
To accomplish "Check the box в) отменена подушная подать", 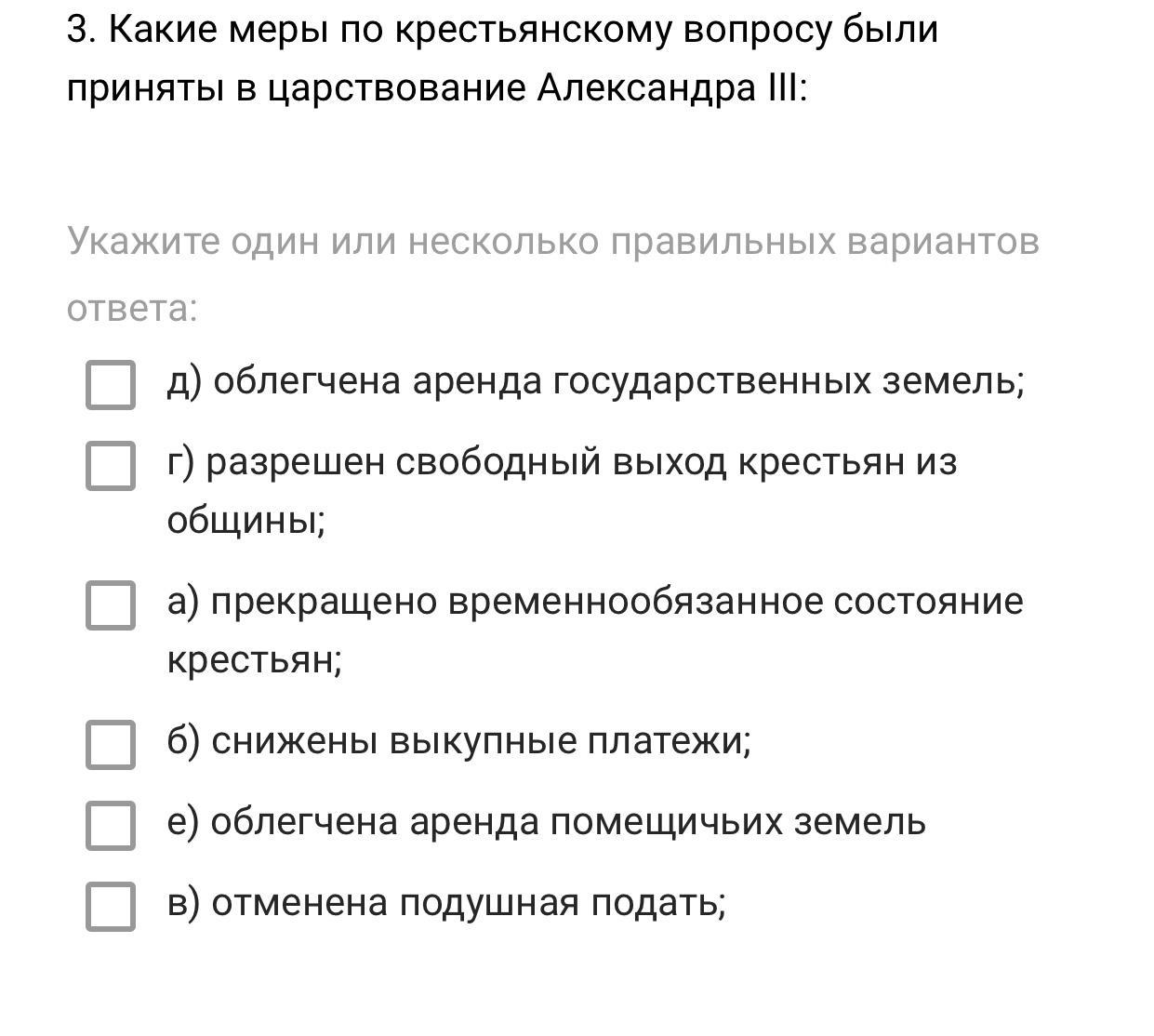I will coord(111,905).
